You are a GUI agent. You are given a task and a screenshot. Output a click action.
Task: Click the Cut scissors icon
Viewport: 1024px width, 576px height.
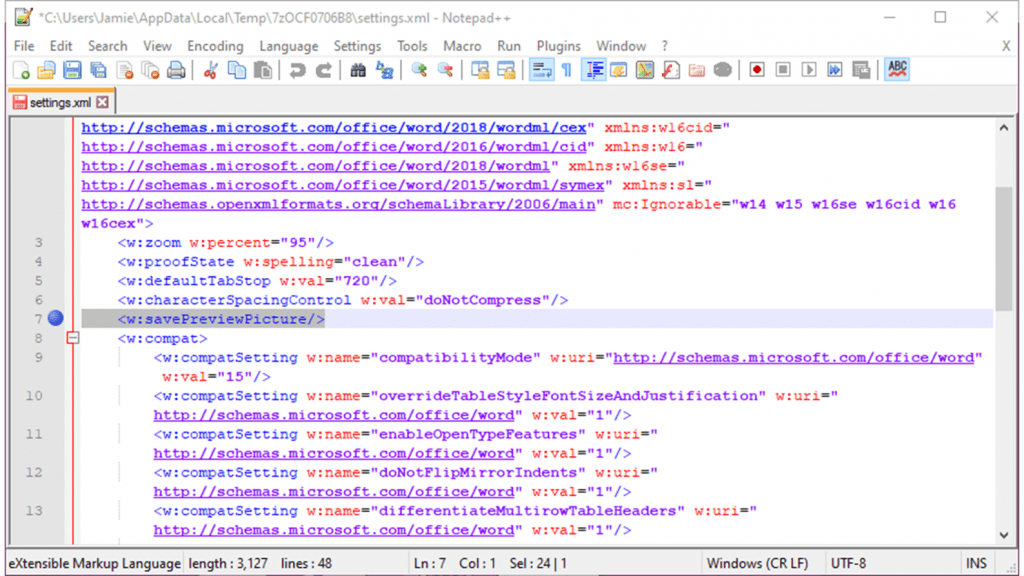[211, 70]
